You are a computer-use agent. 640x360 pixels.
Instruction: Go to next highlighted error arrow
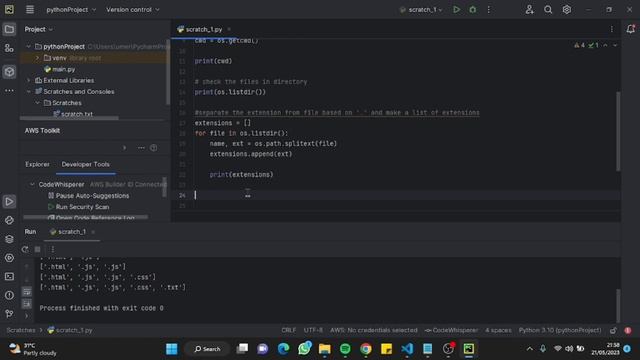(615, 45)
